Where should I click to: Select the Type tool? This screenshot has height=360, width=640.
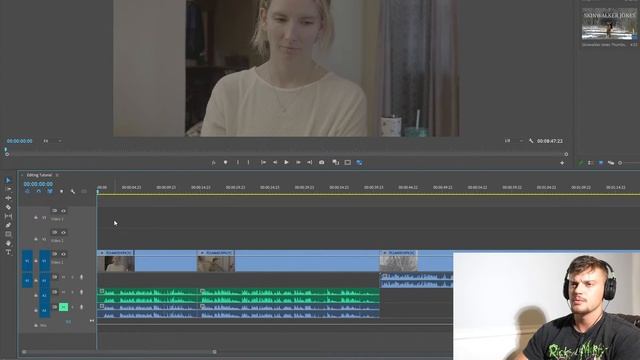click(x=8, y=252)
